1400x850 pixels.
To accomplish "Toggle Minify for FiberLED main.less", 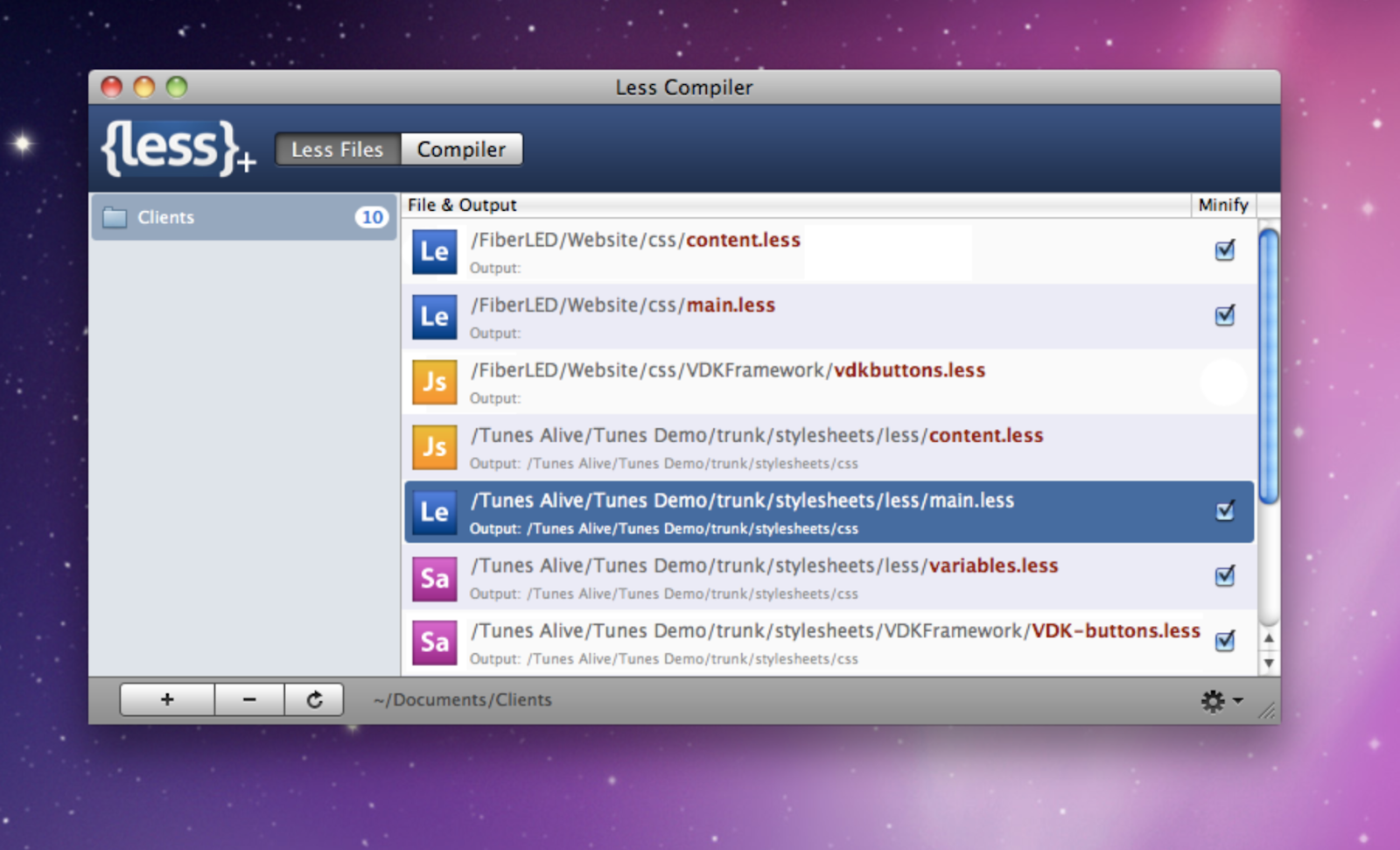I will (x=1225, y=315).
